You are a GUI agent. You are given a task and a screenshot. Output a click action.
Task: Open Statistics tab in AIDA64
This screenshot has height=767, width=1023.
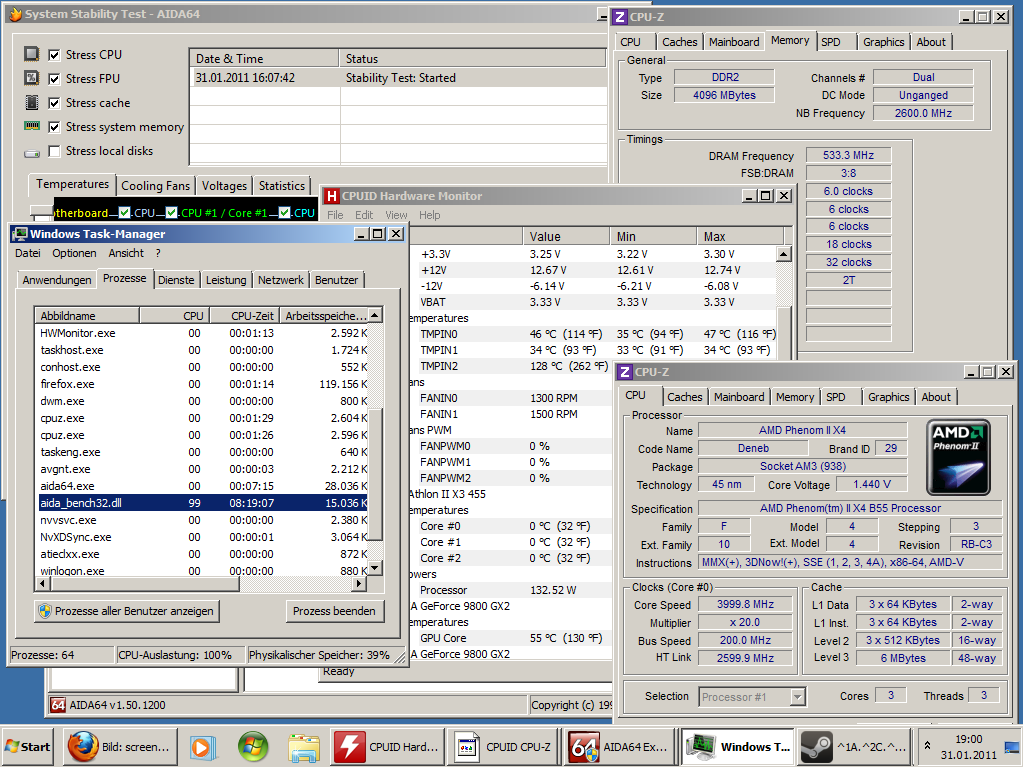(281, 186)
